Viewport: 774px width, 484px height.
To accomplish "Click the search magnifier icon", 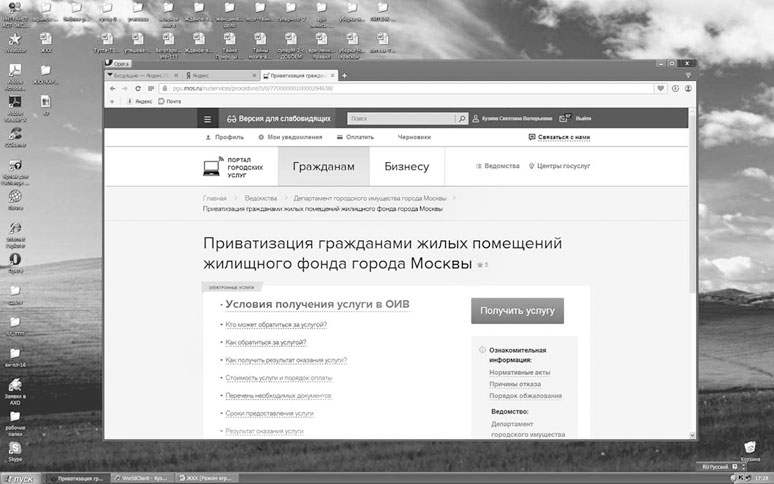I will (x=462, y=118).
